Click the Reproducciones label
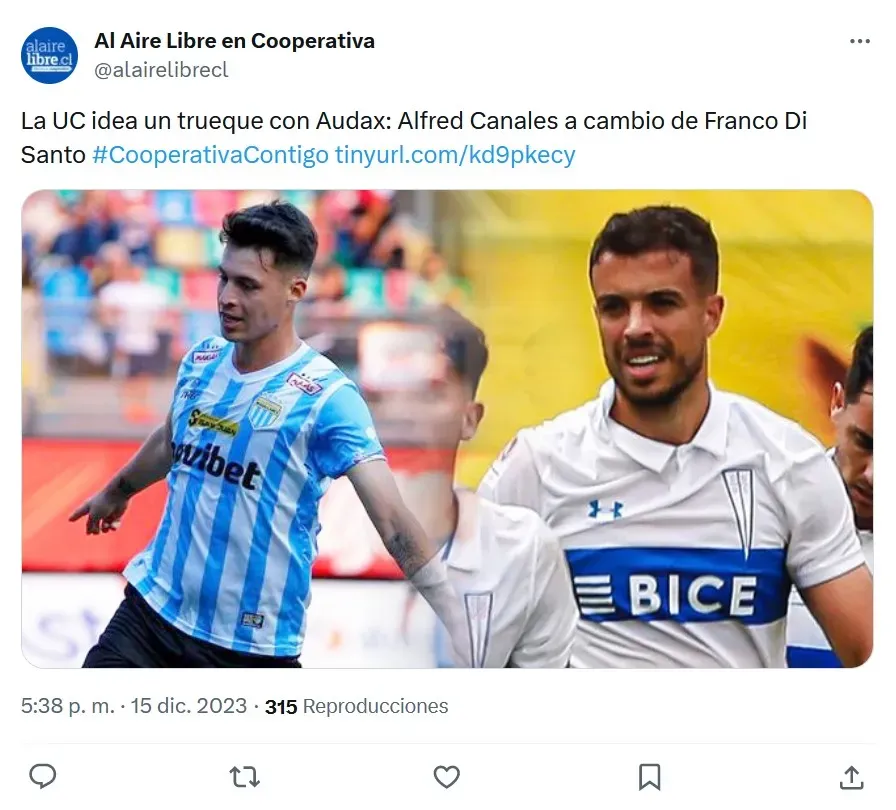 tap(375, 707)
